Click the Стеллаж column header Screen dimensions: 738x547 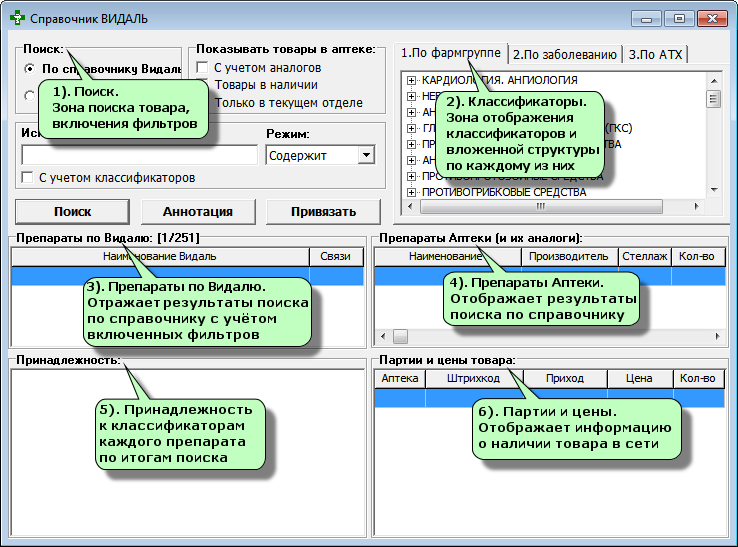click(644, 257)
